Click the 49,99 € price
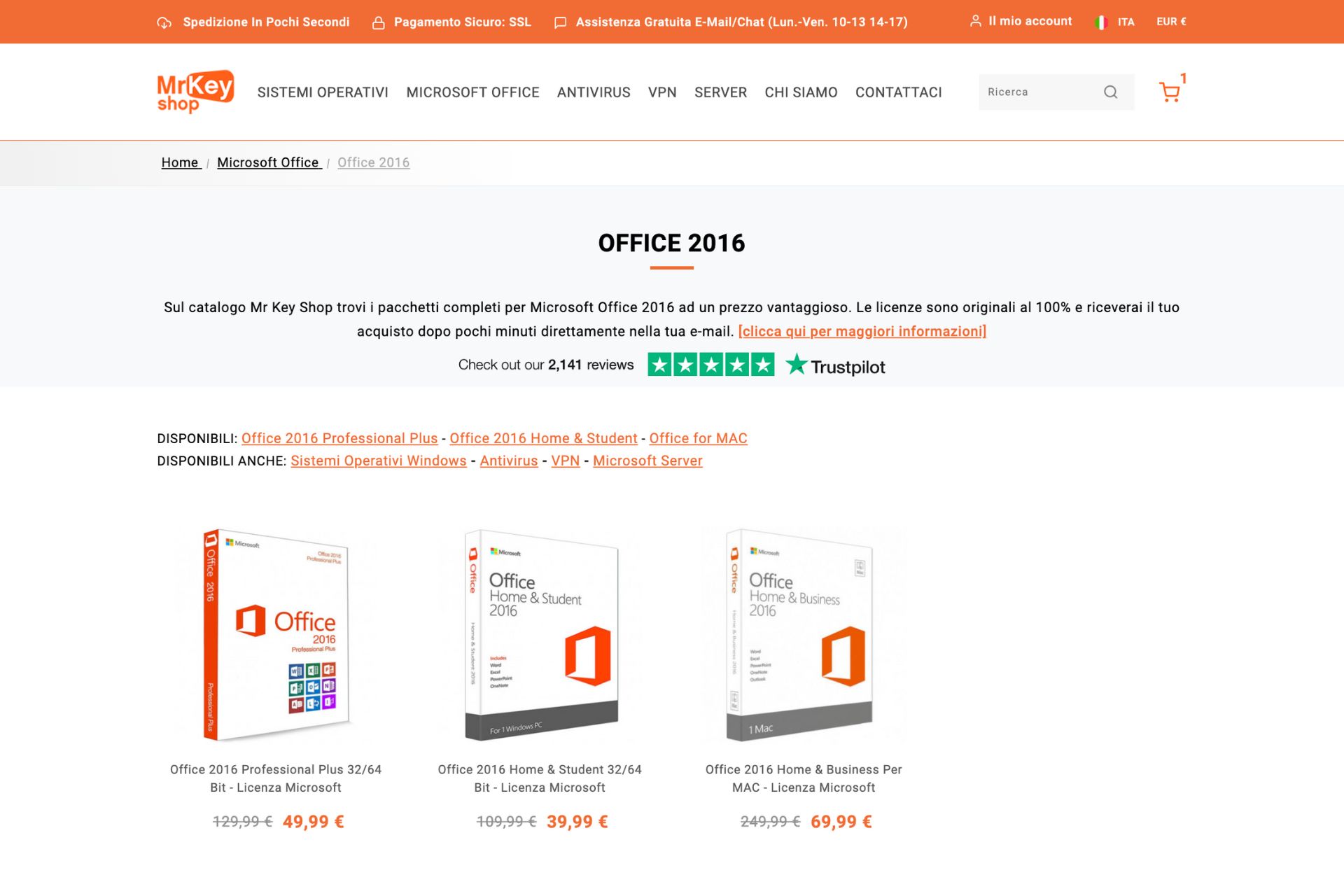 [313, 822]
